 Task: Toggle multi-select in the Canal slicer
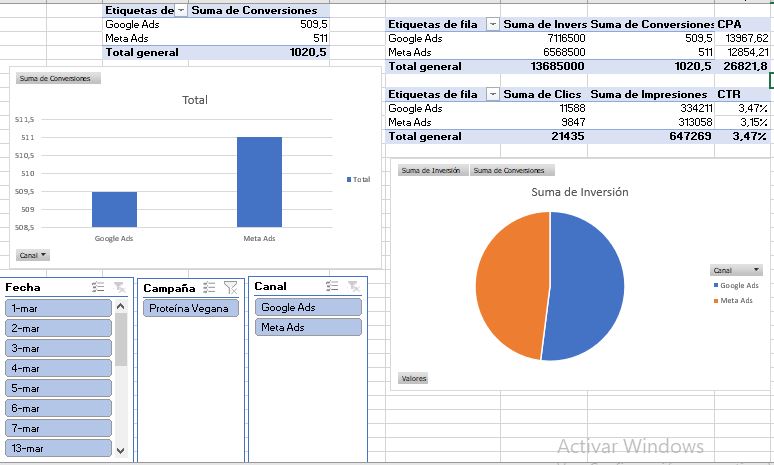click(332, 286)
